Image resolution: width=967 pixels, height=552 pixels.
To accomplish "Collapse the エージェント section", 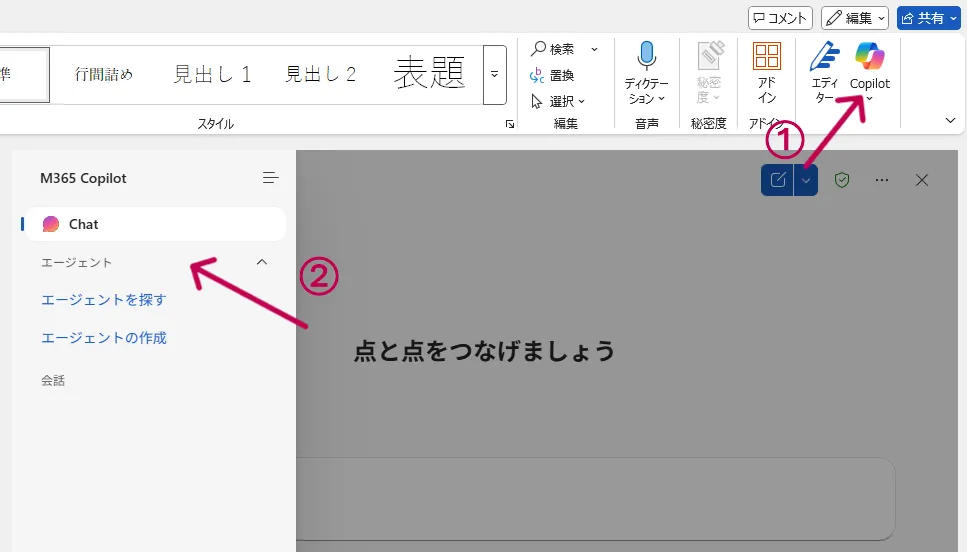I will [261, 262].
